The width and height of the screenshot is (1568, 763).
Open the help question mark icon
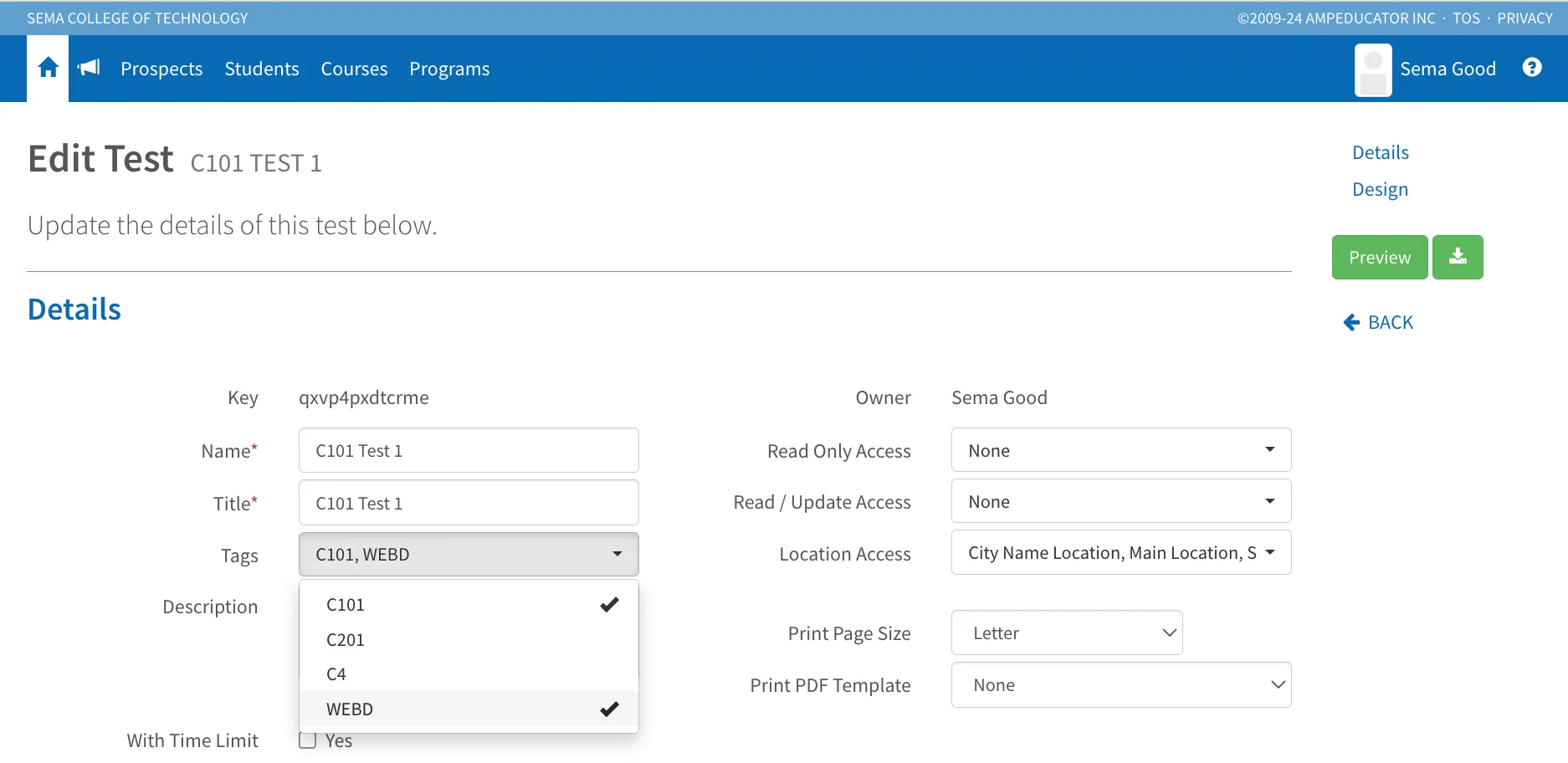pyautogui.click(x=1532, y=68)
